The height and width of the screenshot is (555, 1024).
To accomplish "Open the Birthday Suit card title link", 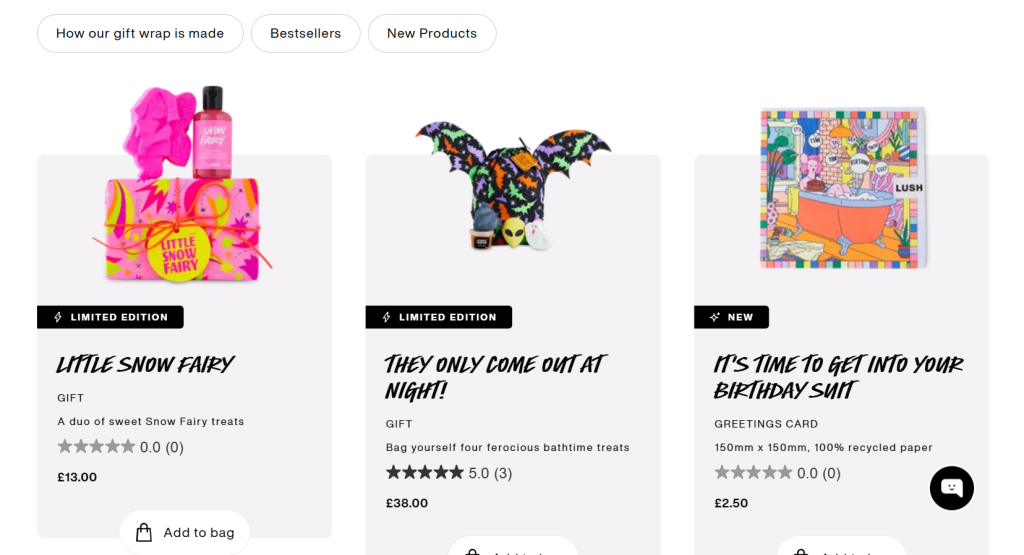I will coord(838,377).
